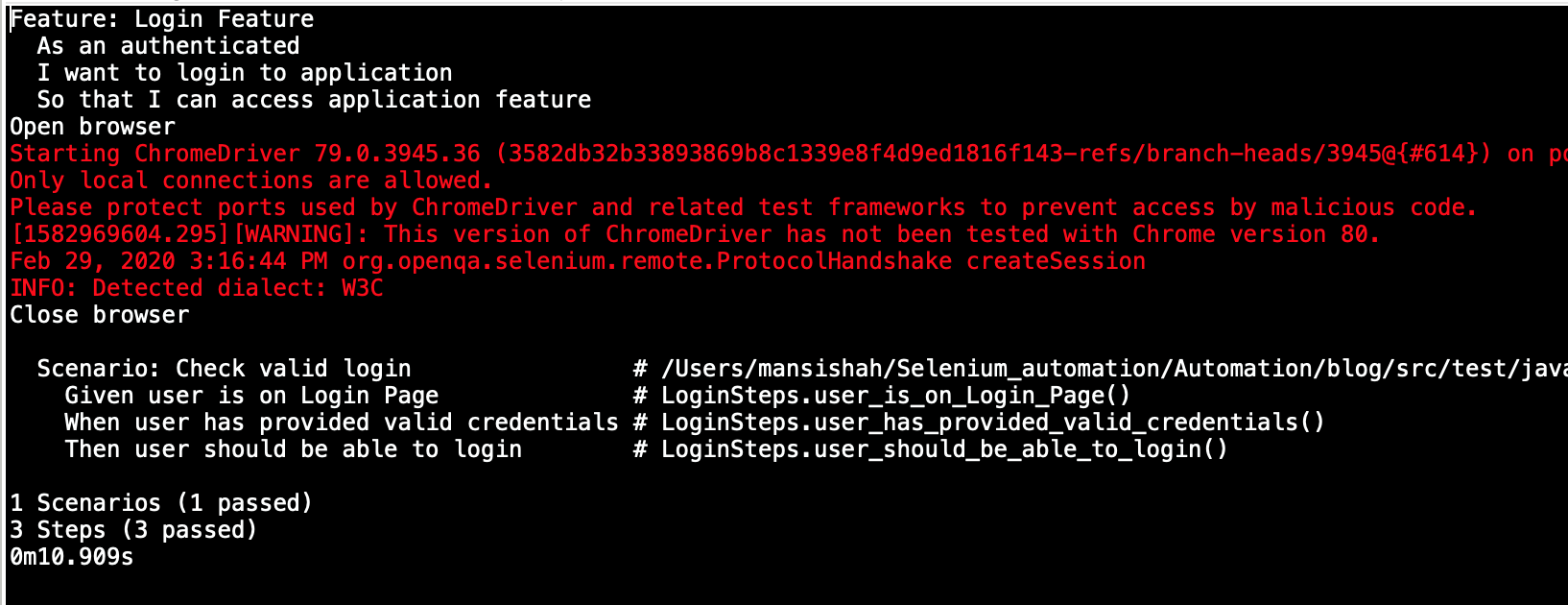Viewport: 1568px width, 605px height.
Task: Click the 'Close browser' output line
Action: [100, 315]
